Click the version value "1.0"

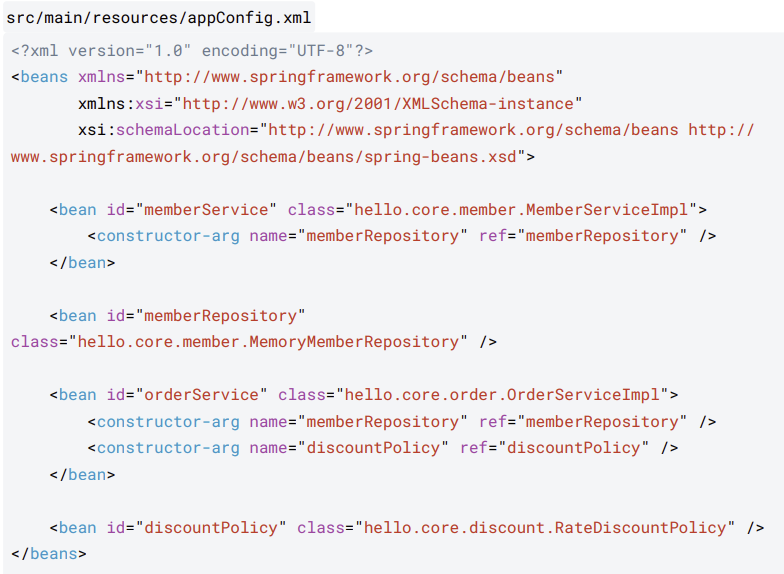168,50
